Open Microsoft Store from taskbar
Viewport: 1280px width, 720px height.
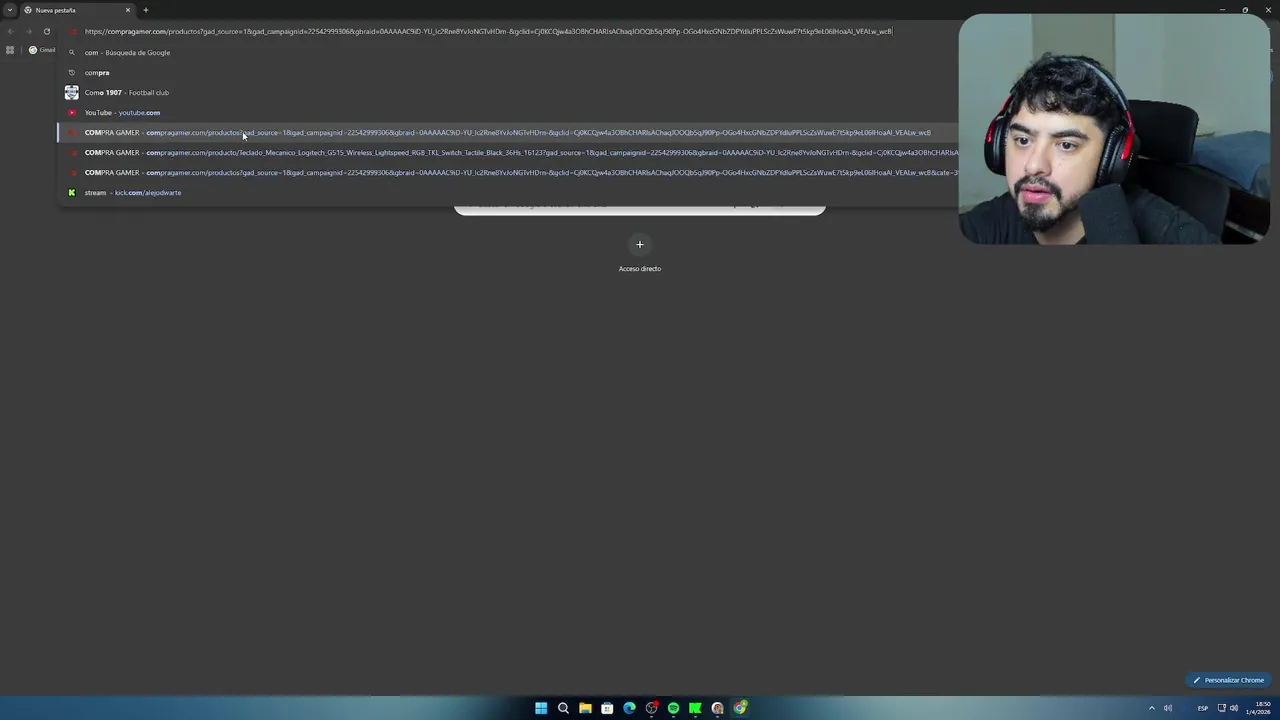(607, 708)
